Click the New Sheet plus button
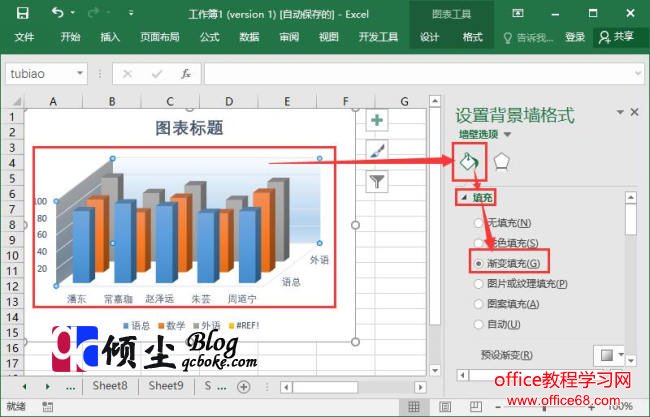The height and width of the screenshot is (417, 650). click(244, 387)
